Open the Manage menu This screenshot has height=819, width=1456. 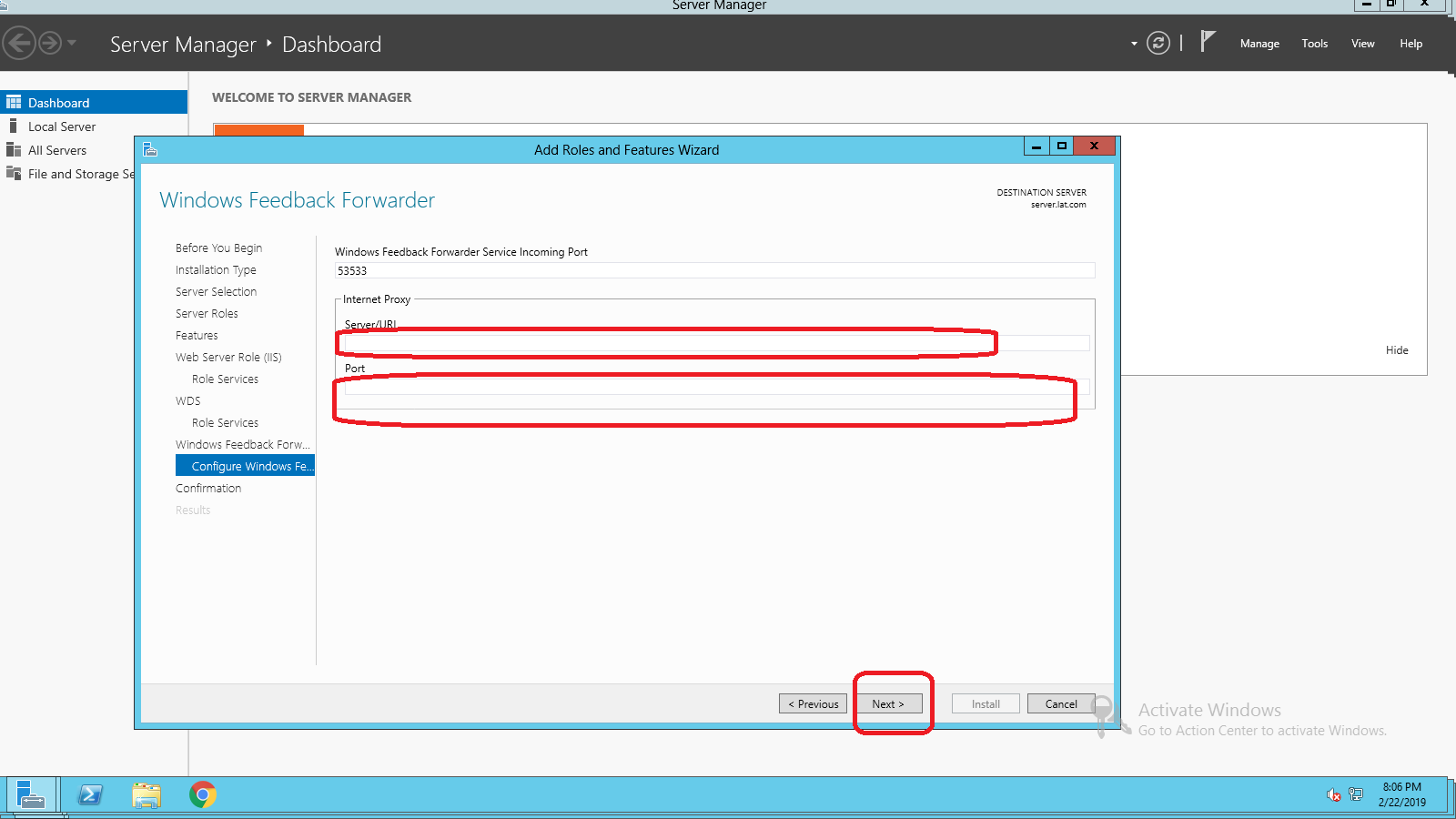pos(1259,44)
